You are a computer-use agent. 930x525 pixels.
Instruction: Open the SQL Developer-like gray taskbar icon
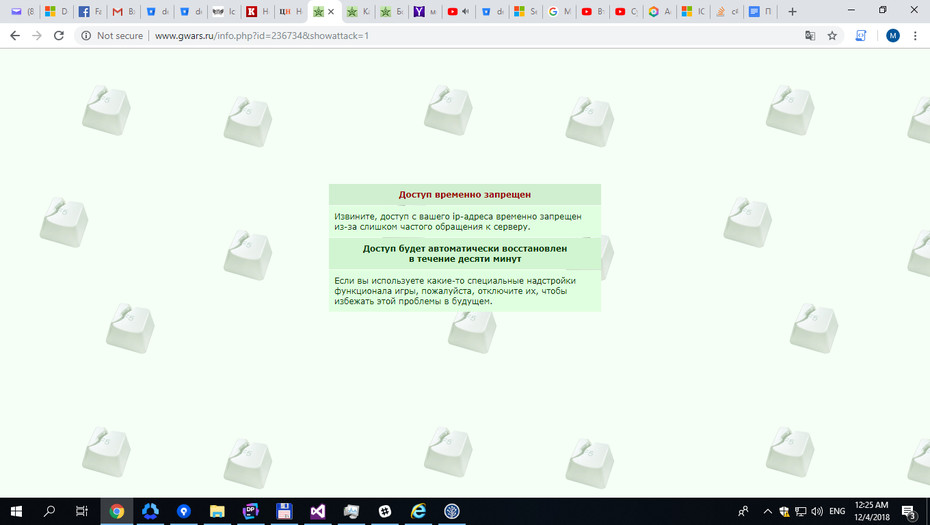(351, 511)
